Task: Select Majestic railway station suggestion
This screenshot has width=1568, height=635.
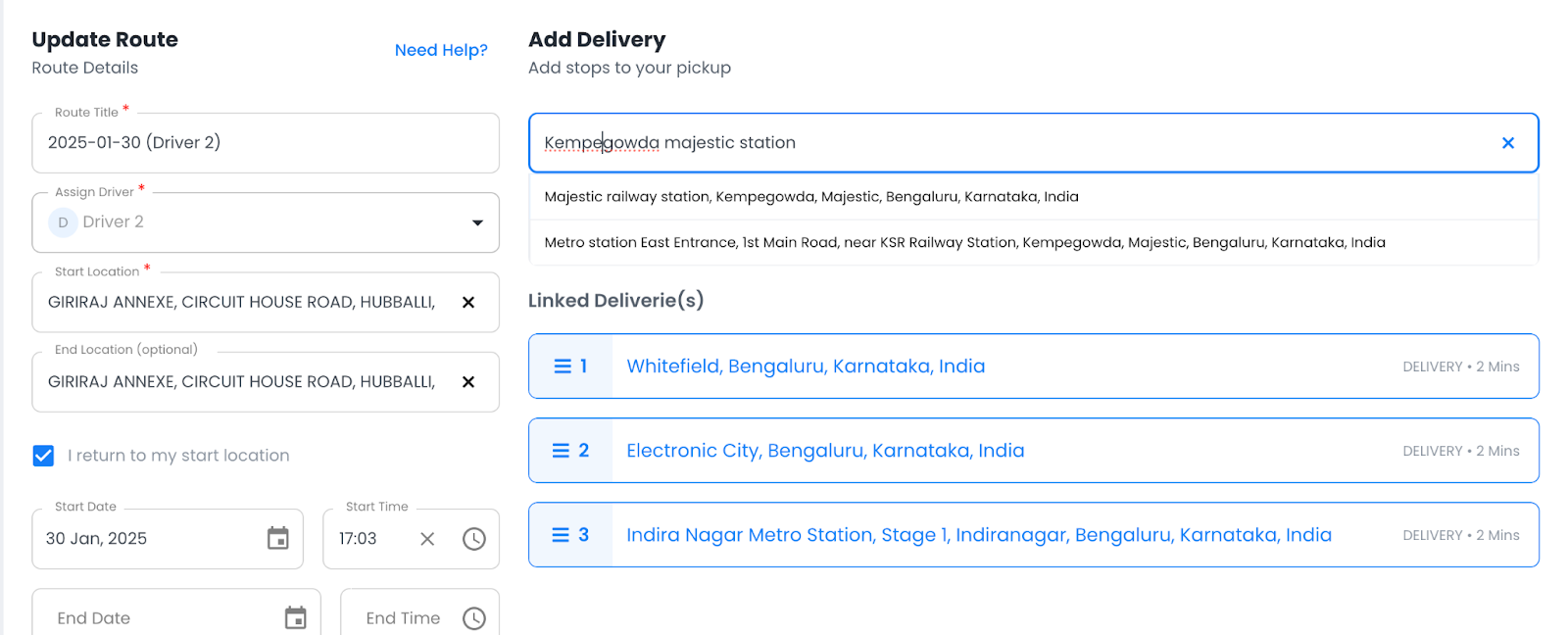Action: click(810, 196)
